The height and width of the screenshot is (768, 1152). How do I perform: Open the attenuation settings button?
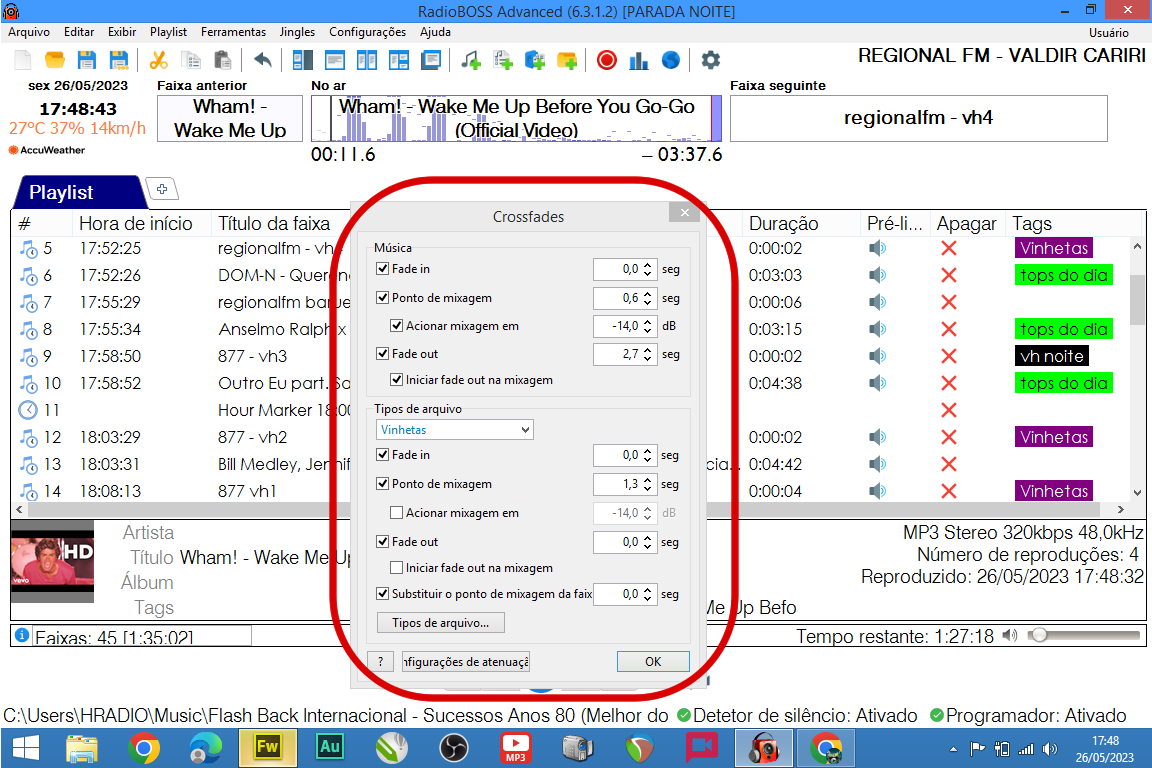pyautogui.click(x=466, y=661)
